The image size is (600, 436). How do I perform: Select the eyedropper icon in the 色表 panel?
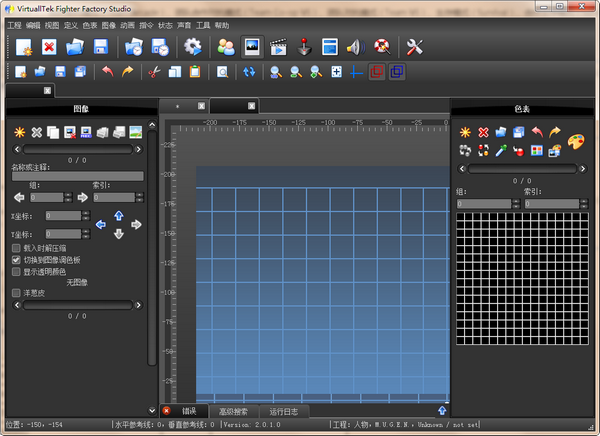pyautogui.click(x=500, y=151)
